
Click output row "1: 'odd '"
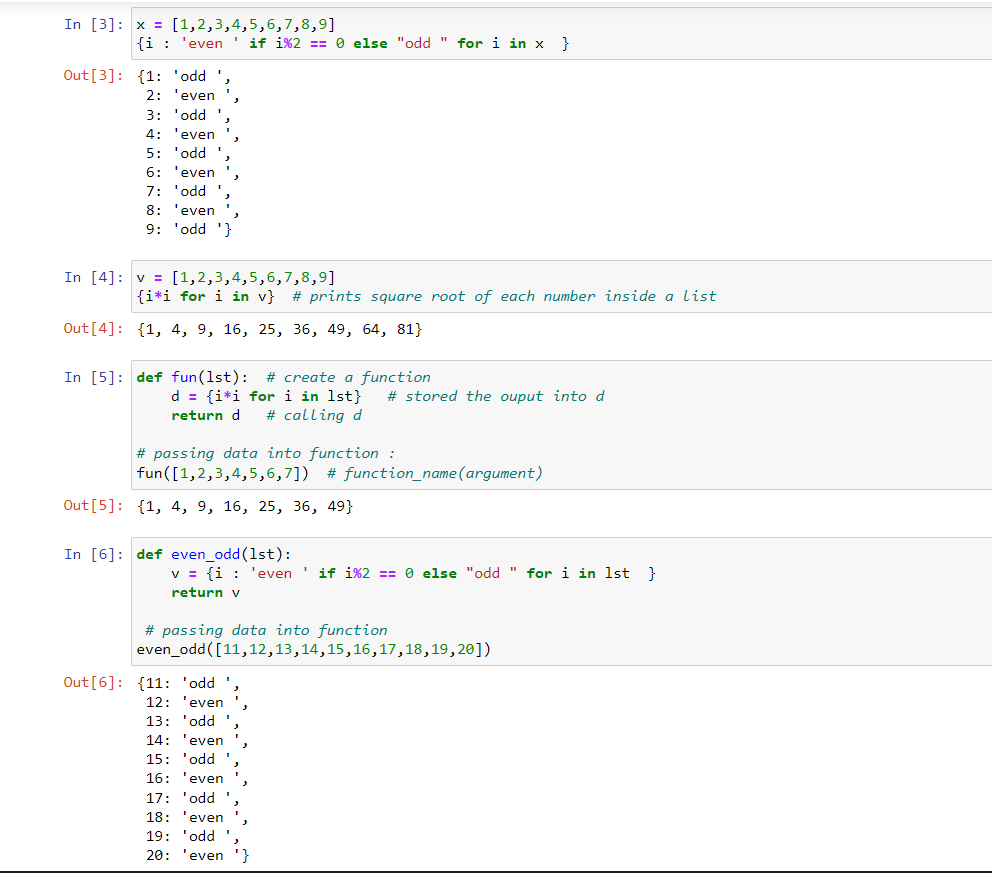coord(184,77)
